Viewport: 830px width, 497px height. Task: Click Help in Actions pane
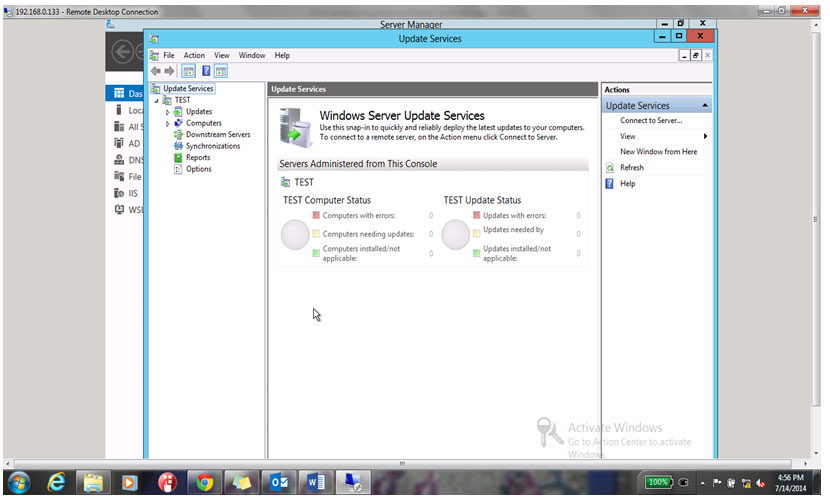(628, 184)
